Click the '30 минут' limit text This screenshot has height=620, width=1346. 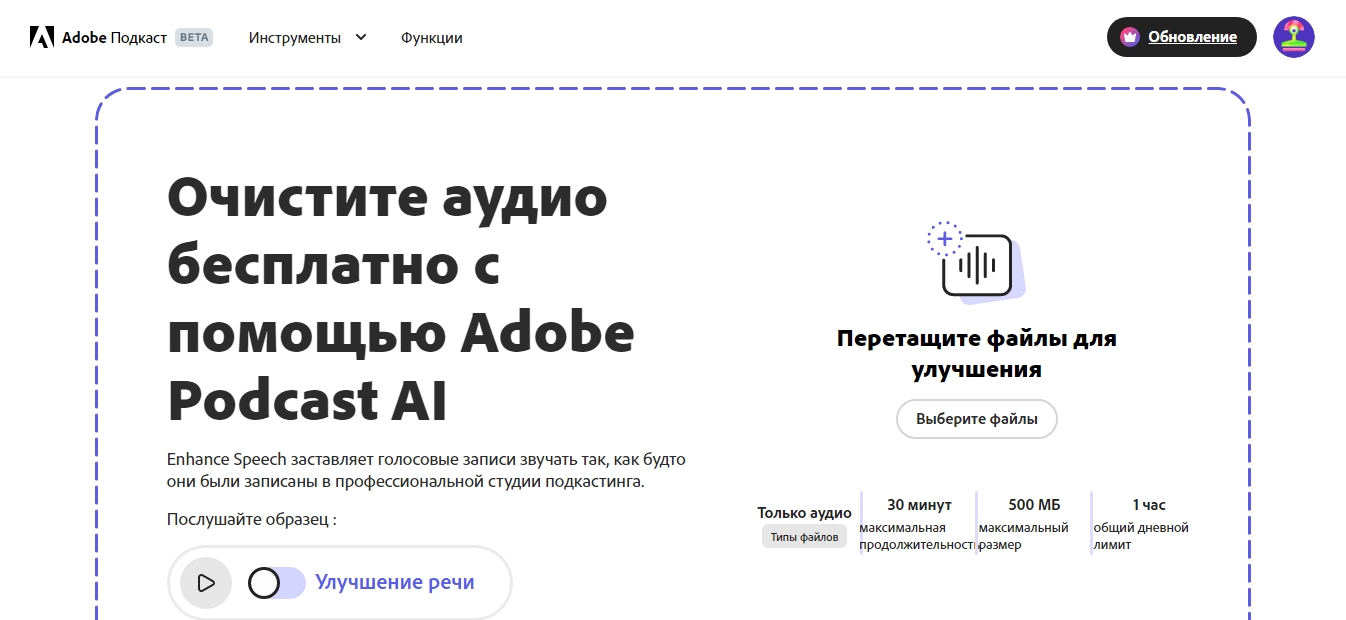[x=919, y=505]
